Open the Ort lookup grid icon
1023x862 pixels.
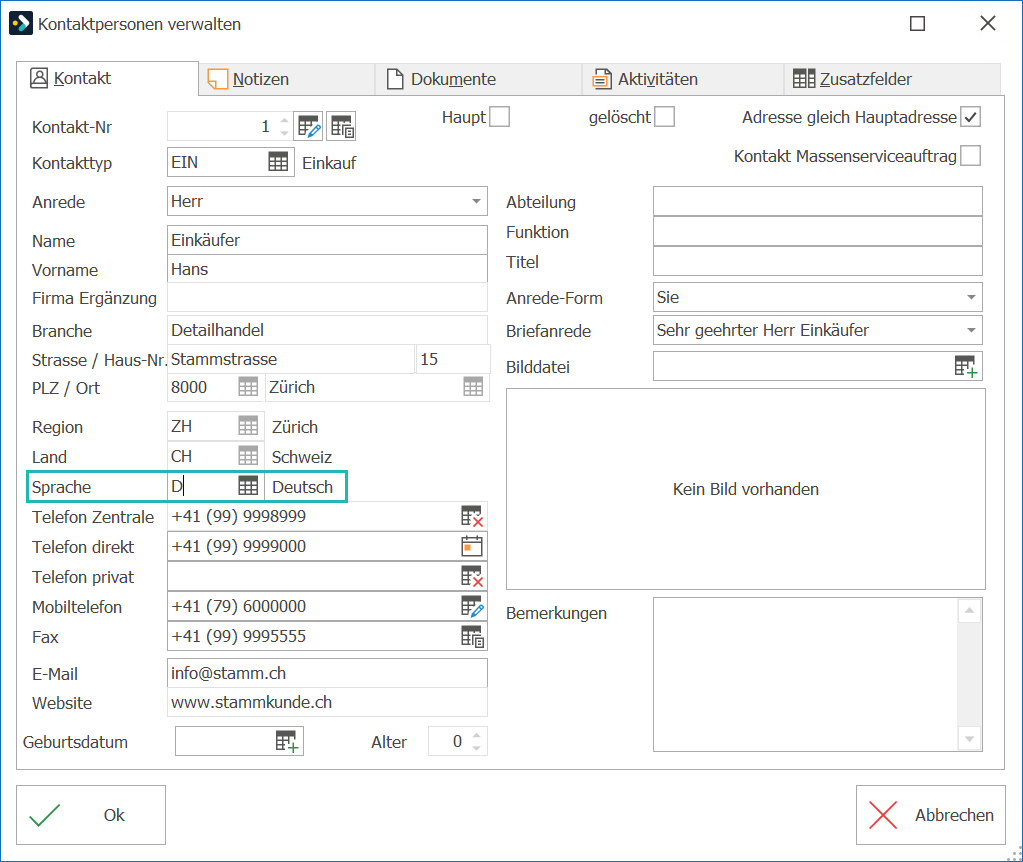pos(473,388)
